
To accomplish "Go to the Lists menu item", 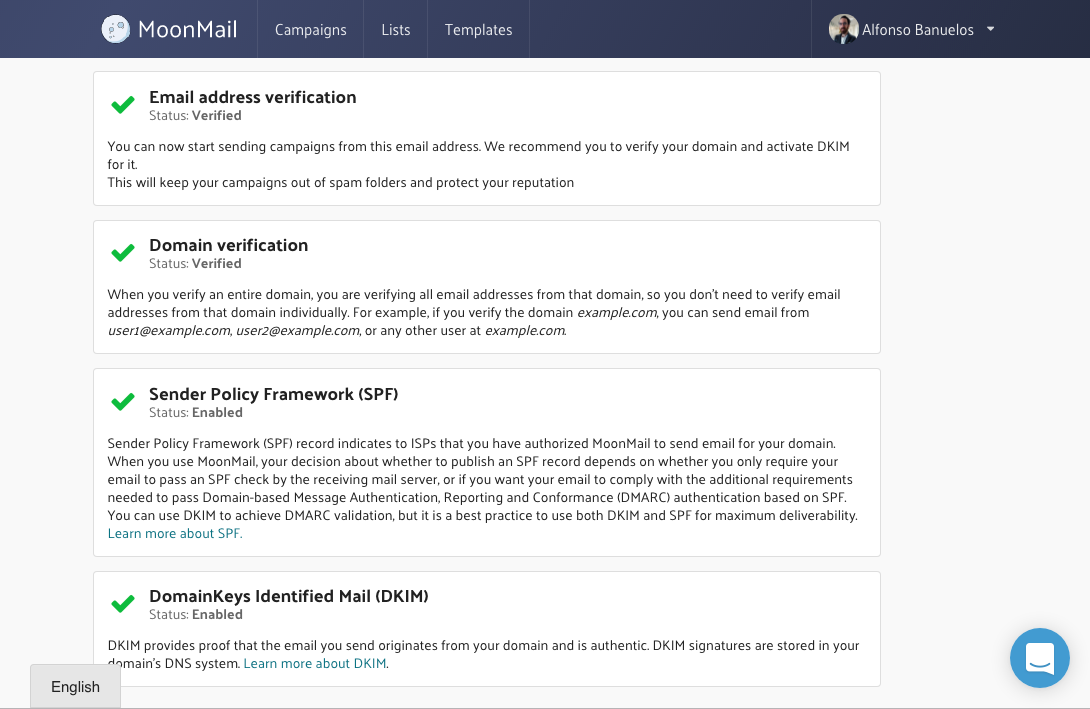I will pos(396,30).
